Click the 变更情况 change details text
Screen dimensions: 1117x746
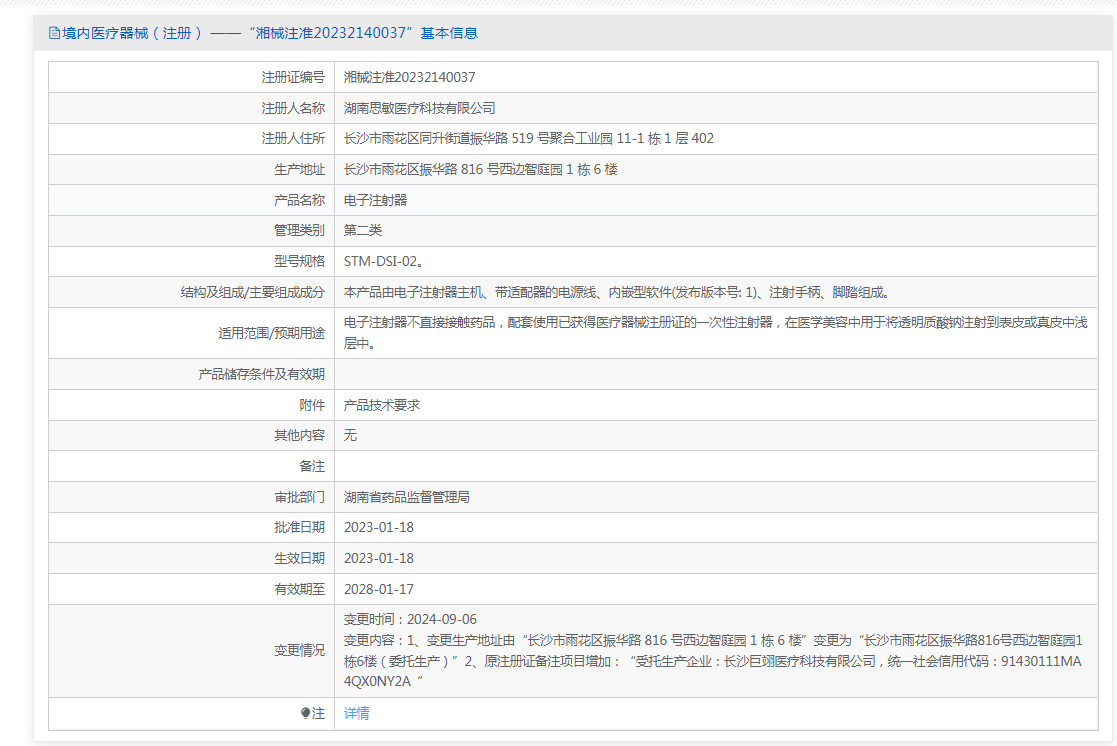pos(713,650)
